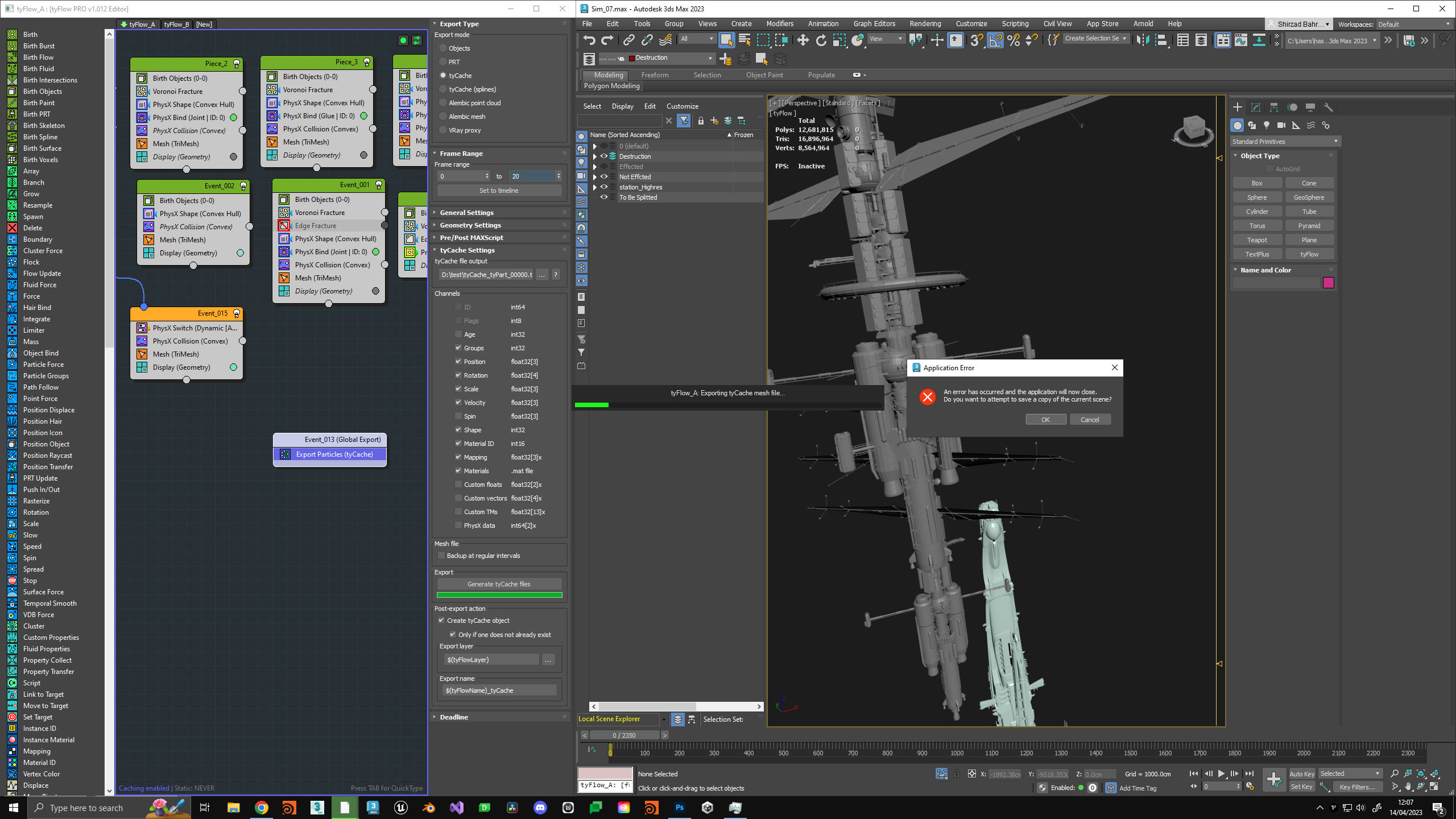1456x819 pixels.
Task: Open the Scripting menu
Action: coord(1015,24)
